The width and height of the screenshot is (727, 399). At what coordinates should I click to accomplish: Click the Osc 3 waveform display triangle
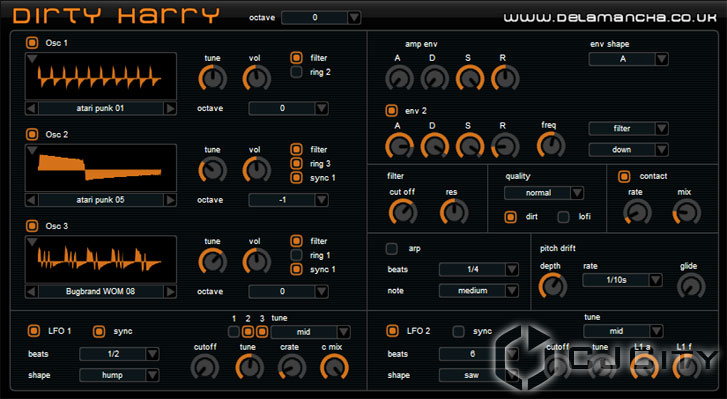tap(32, 242)
